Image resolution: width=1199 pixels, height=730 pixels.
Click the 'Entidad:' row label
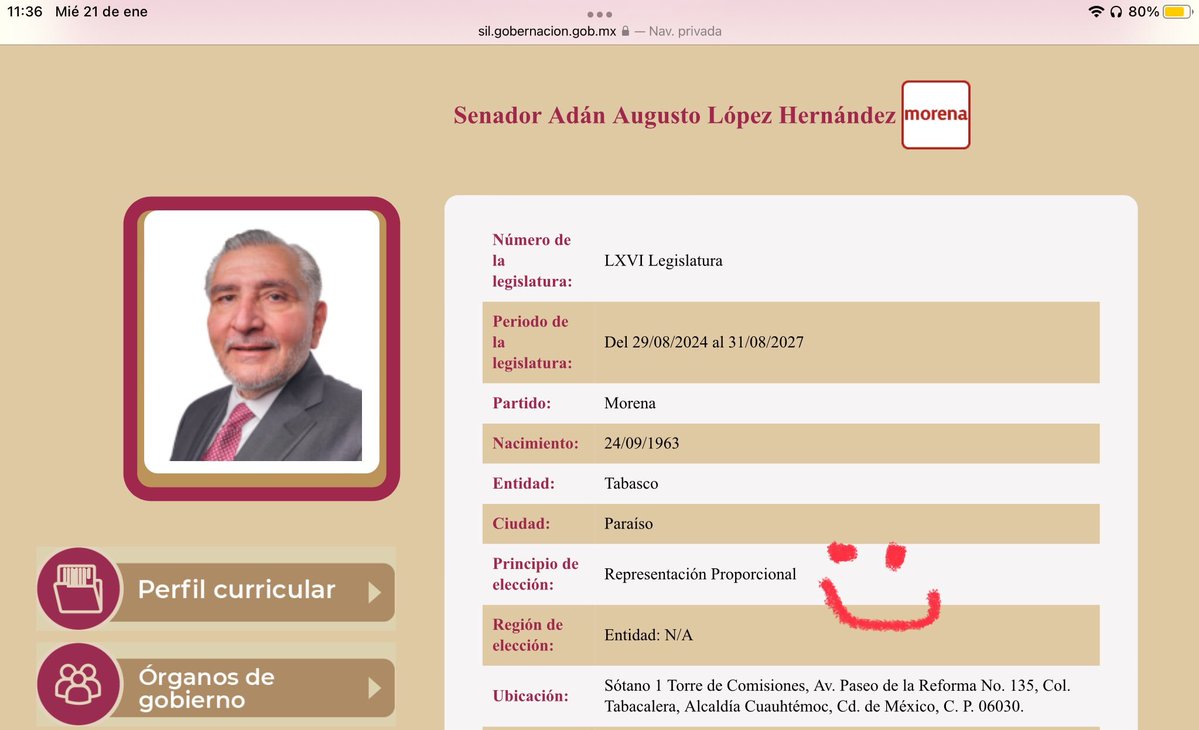523,484
